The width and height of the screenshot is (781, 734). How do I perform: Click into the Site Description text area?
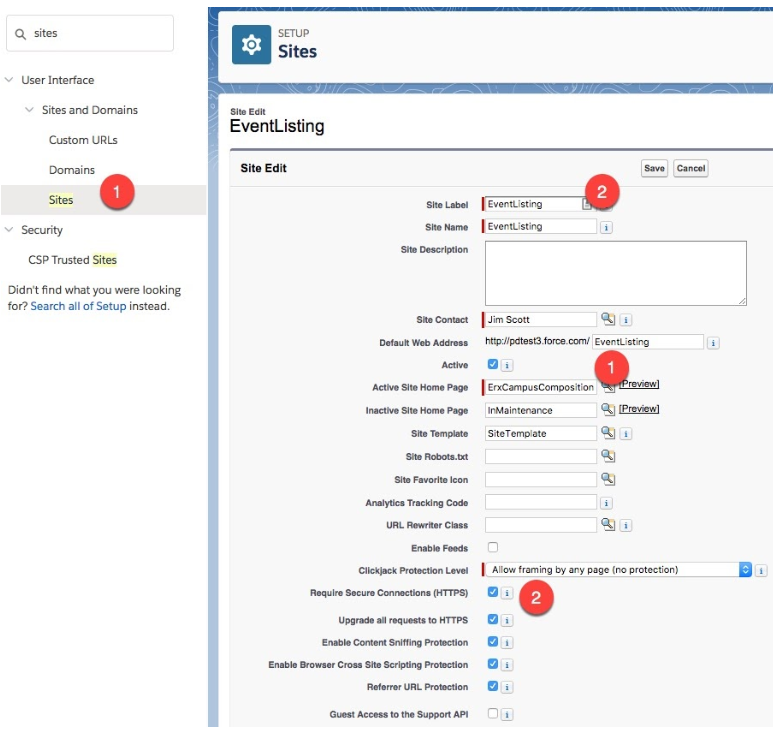[x=615, y=272]
